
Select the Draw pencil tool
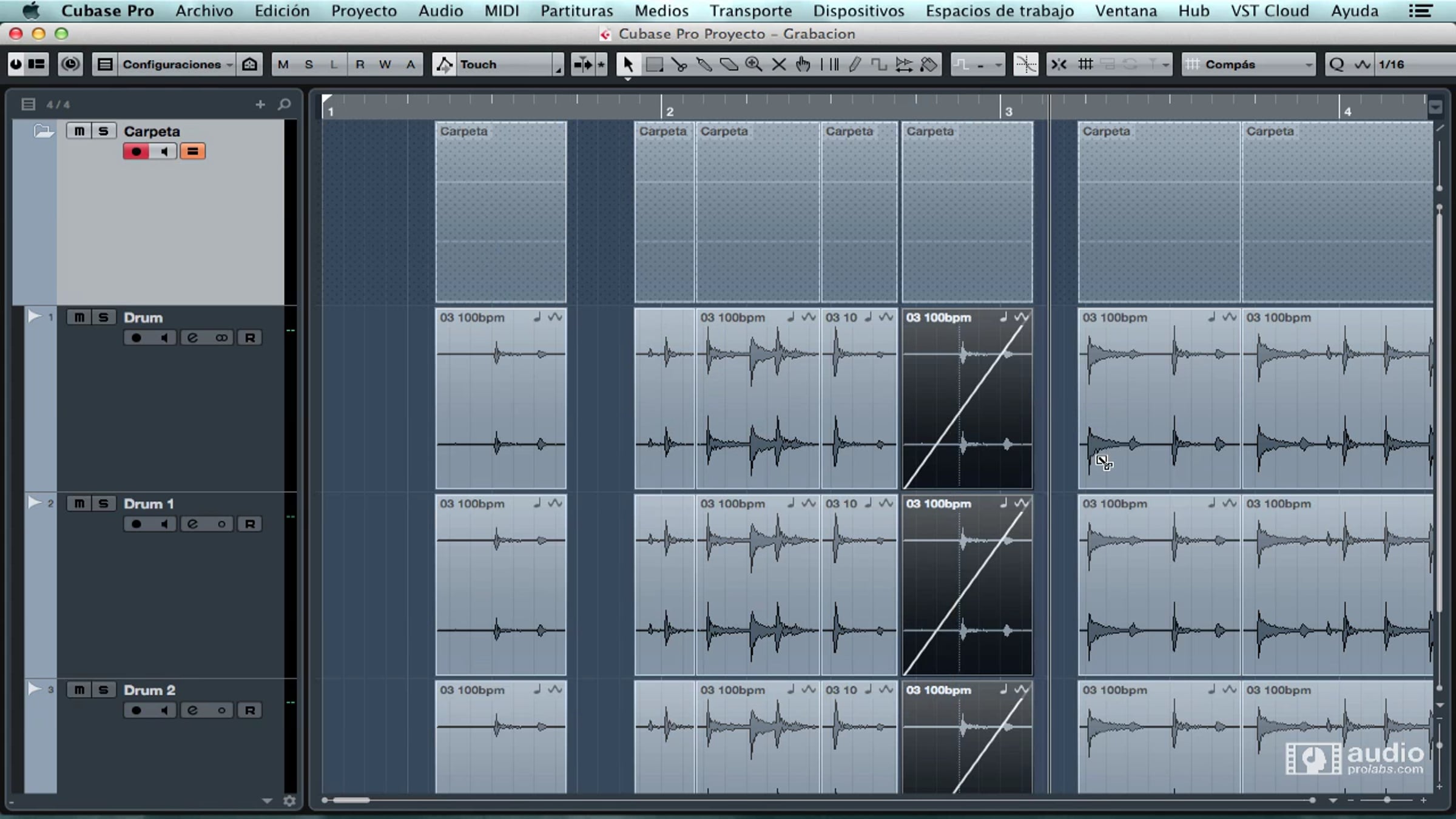(854, 64)
